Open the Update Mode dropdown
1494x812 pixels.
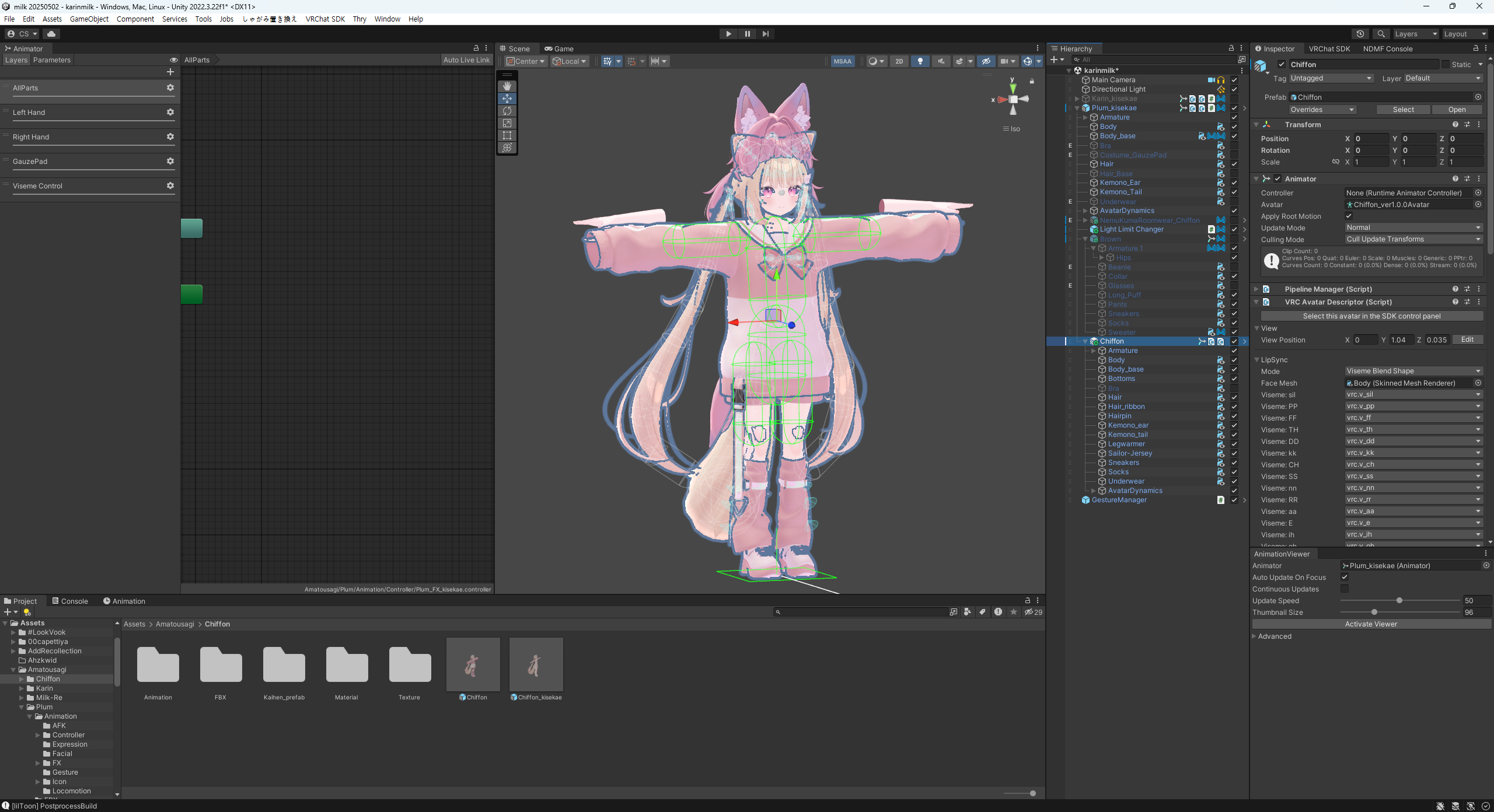[1412, 228]
